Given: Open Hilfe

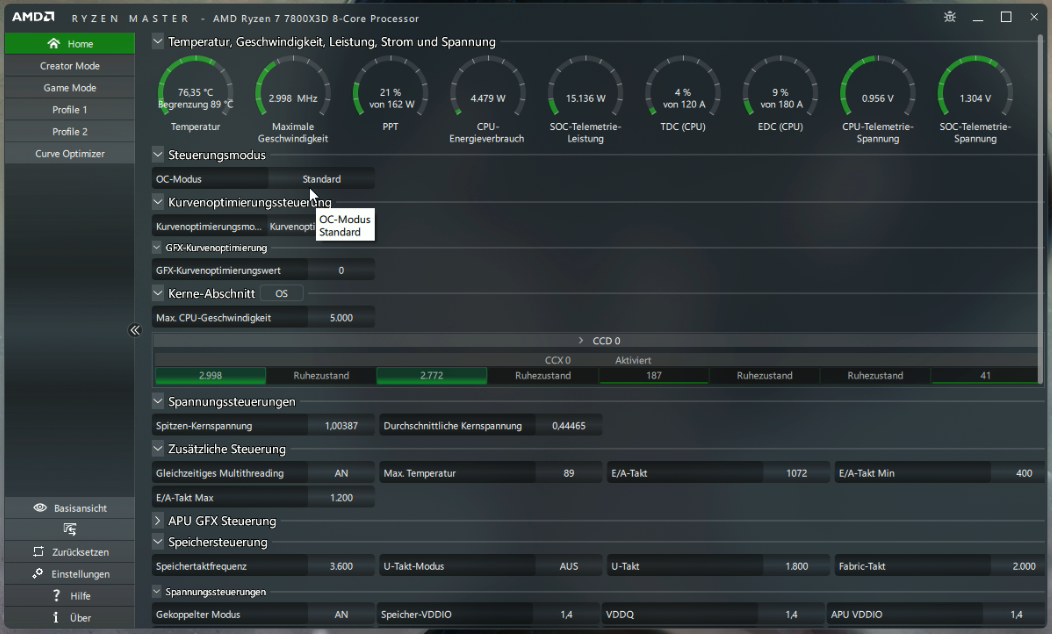Looking at the screenshot, I should (70, 596).
